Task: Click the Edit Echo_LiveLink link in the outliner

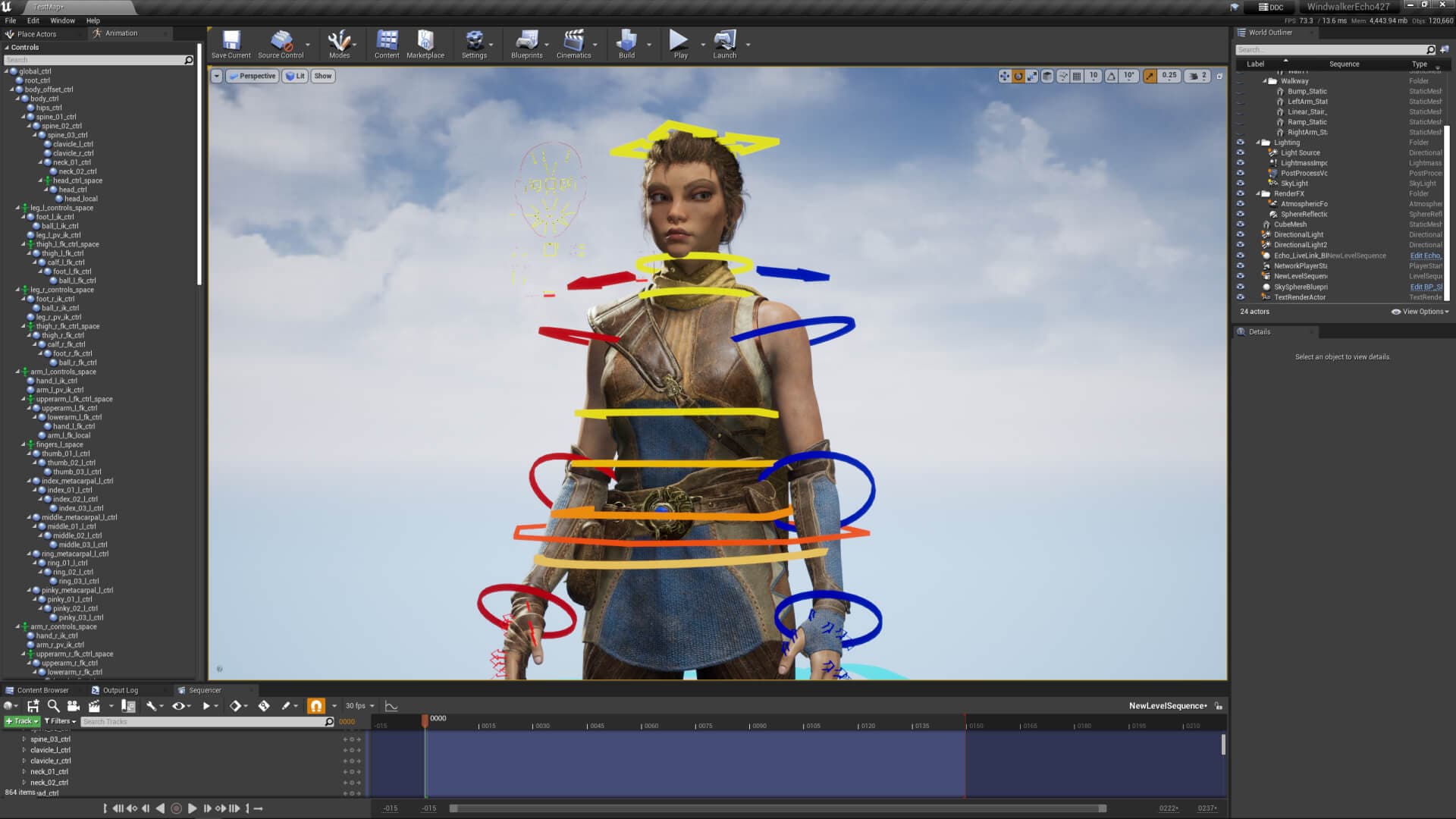Action: click(1424, 256)
